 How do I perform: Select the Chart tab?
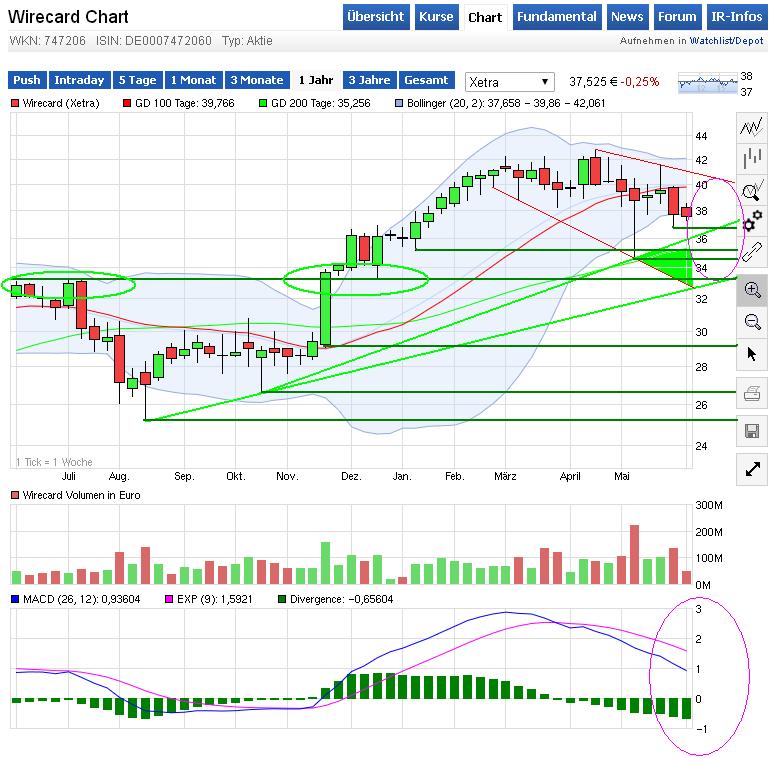tap(485, 18)
